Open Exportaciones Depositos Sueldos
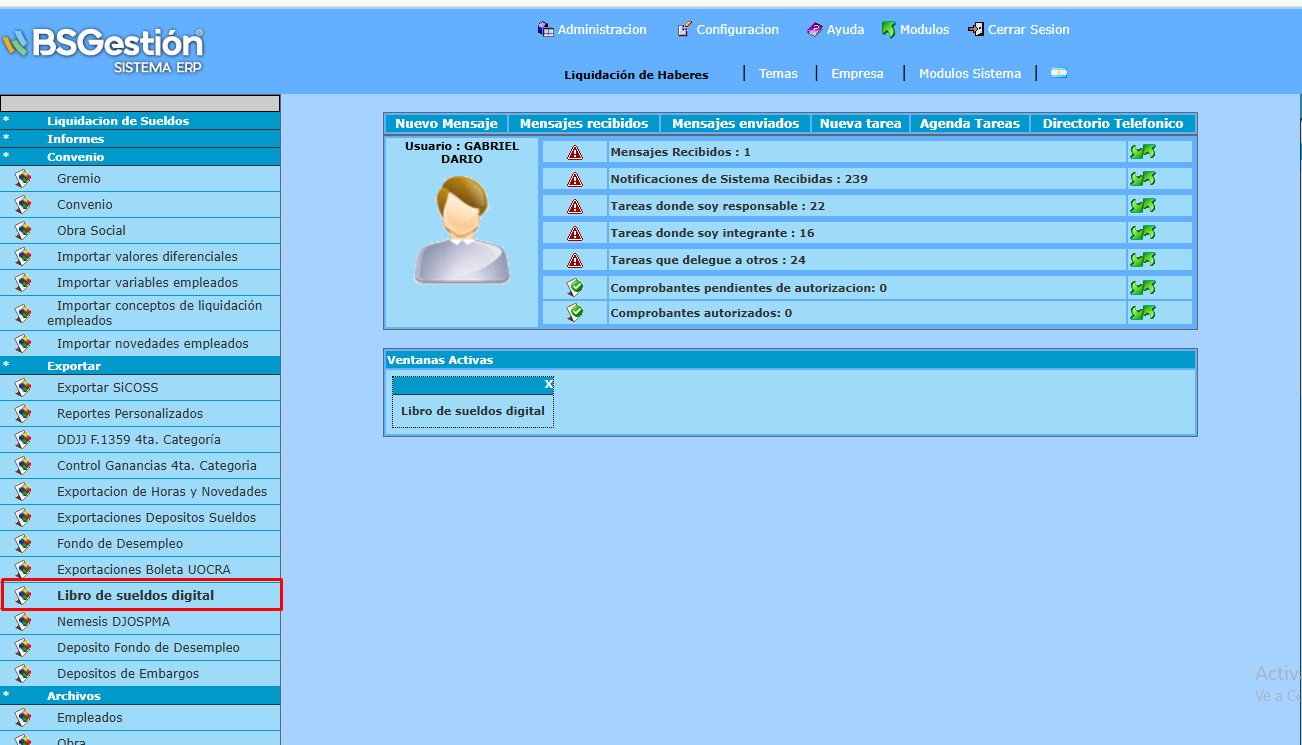The image size is (1302, 745). tap(156, 518)
